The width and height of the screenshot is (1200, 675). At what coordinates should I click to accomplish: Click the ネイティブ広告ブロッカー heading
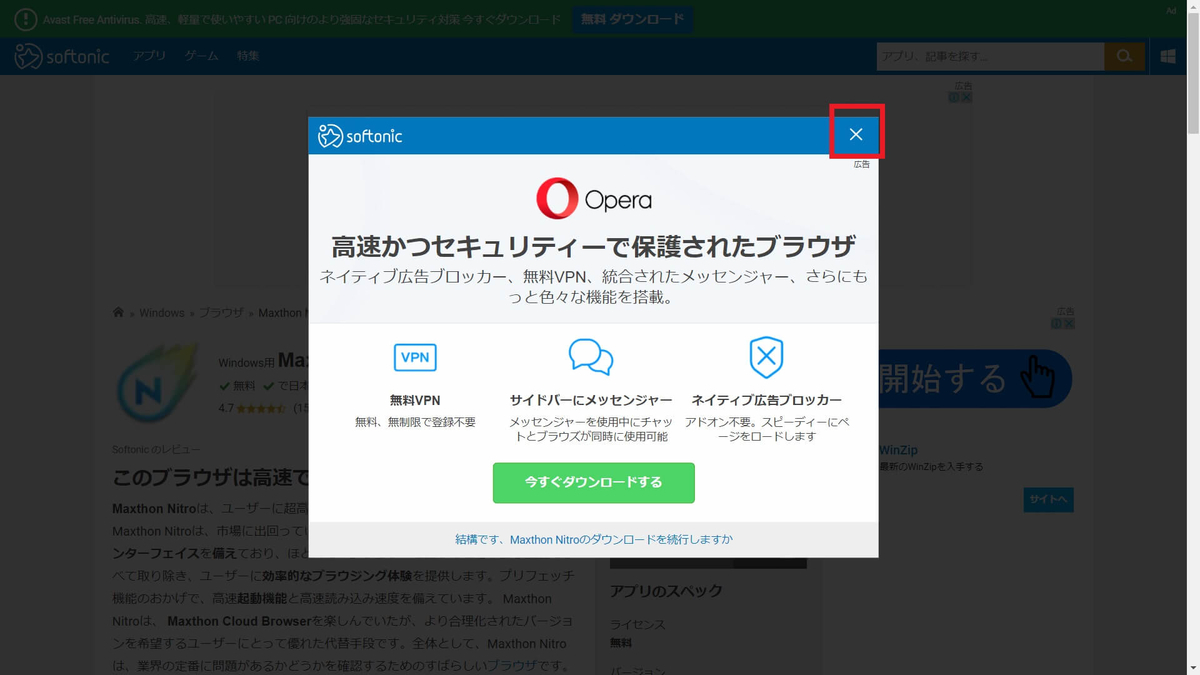coord(767,400)
